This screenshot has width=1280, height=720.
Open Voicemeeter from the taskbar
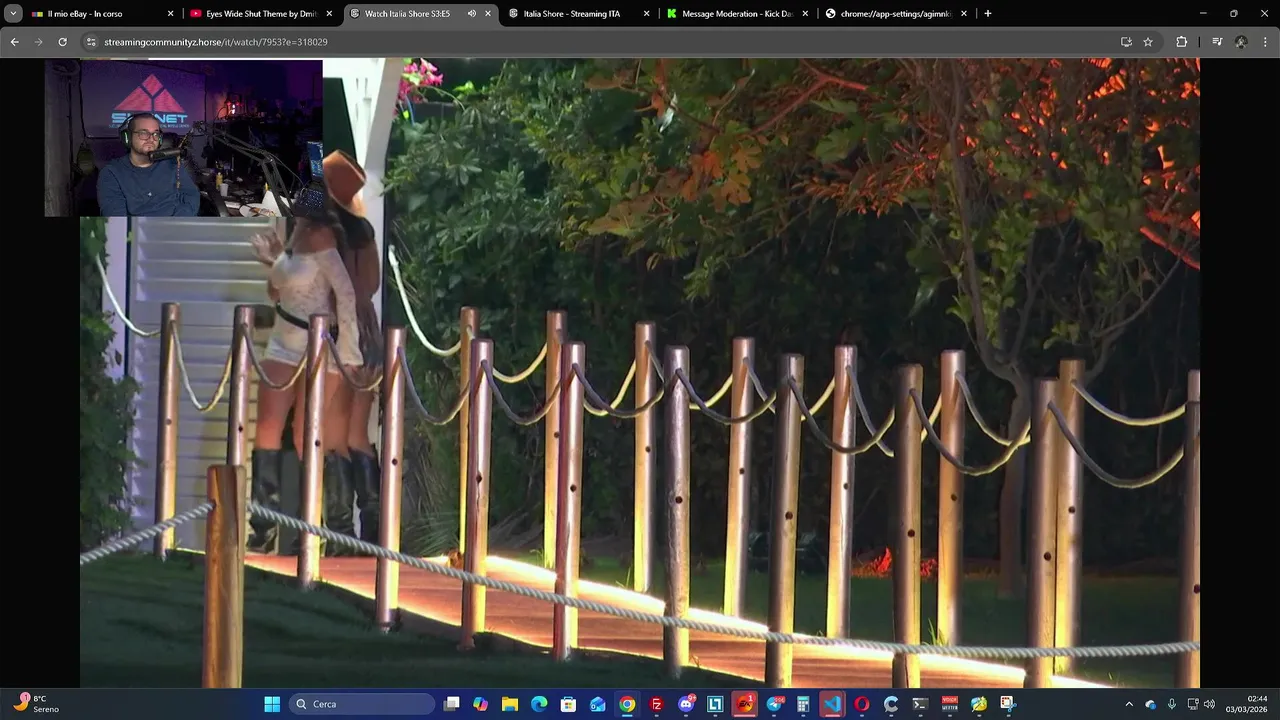tap(950, 704)
